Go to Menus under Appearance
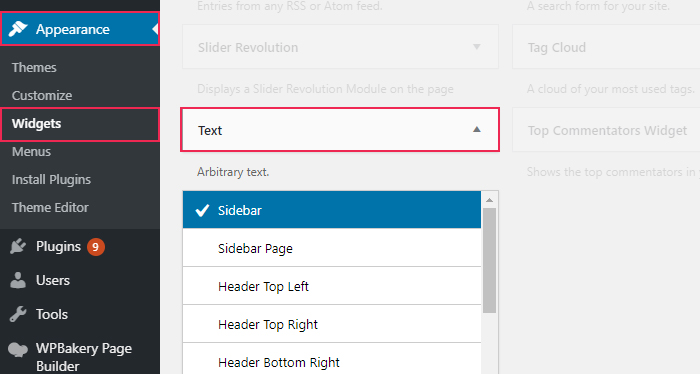 point(31,152)
